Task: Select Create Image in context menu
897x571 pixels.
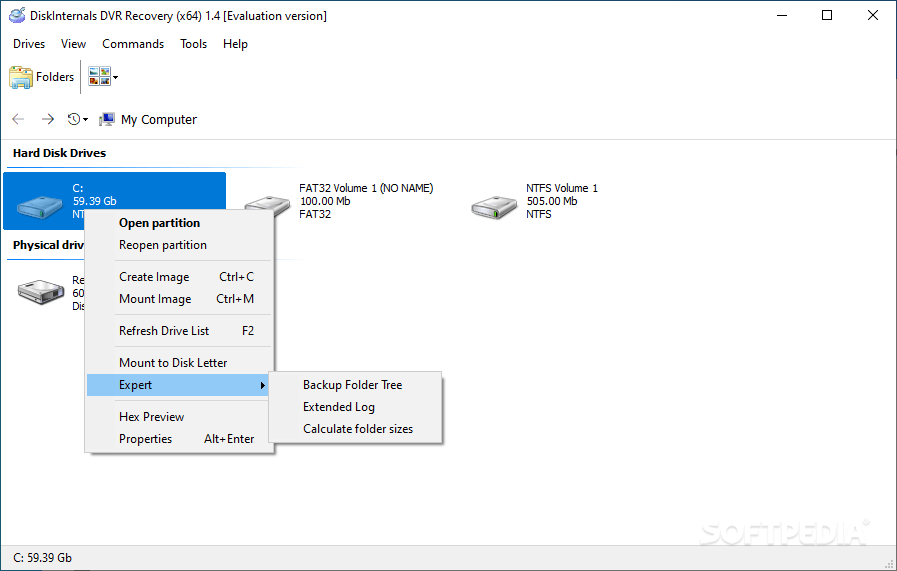Action: tap(179, 277)
